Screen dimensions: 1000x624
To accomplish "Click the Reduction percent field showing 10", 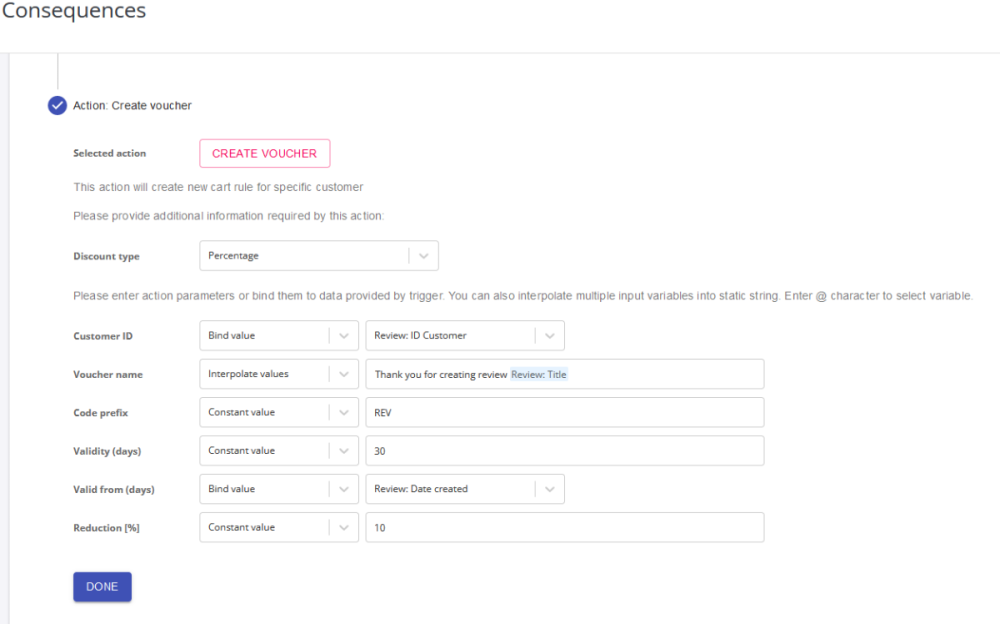I will tap(564, 527).
